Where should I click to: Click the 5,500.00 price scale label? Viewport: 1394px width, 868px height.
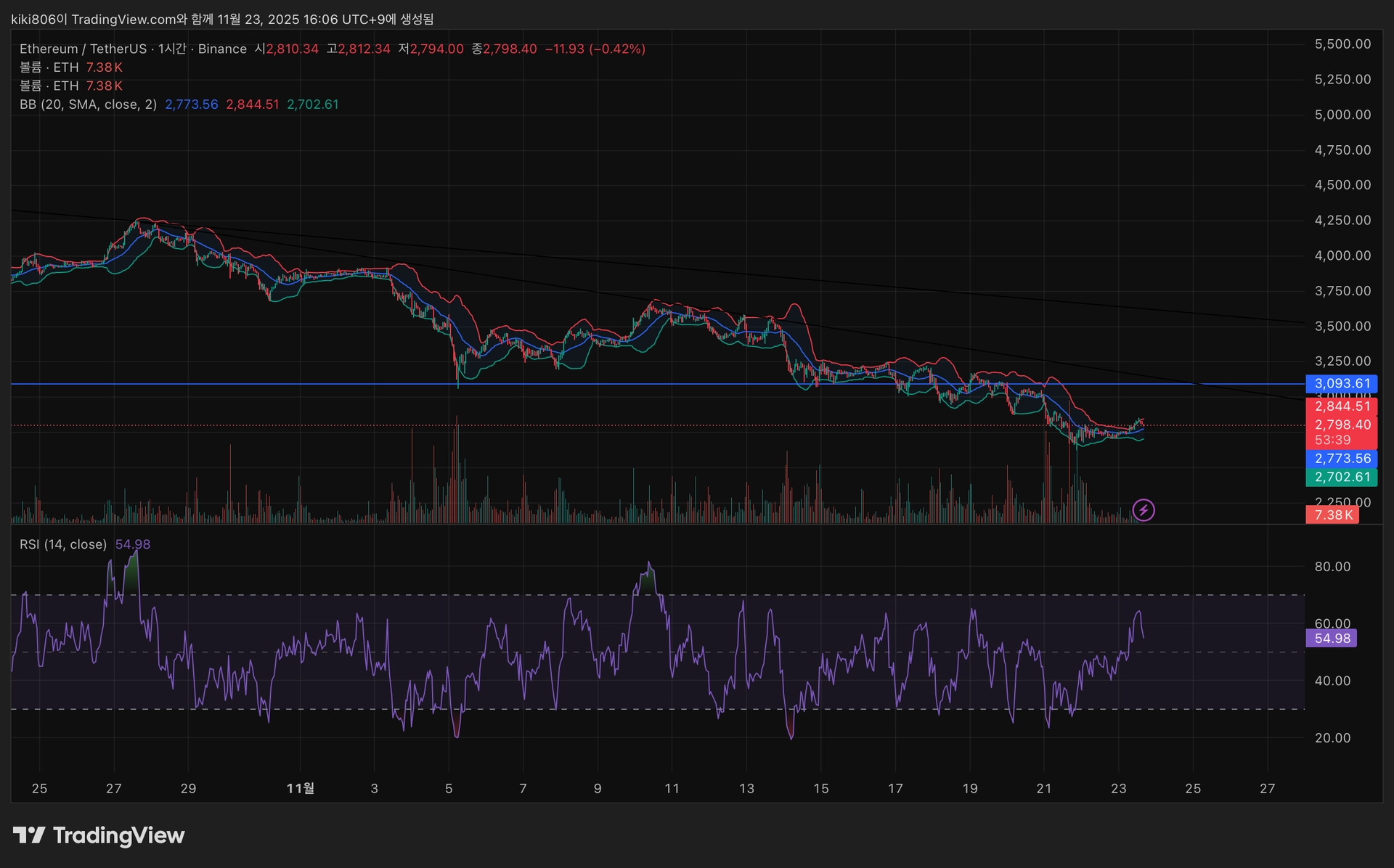1342,44
